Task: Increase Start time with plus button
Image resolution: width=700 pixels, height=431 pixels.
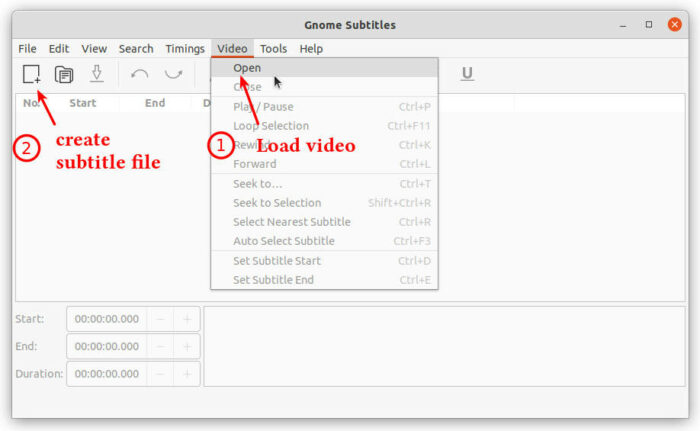Action: point(187,319)
